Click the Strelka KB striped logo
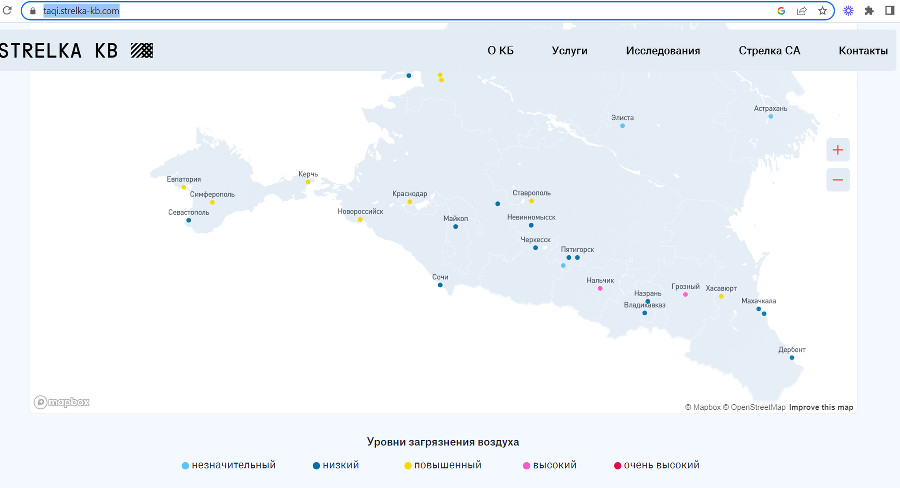The image size is (900, 488). 142,51
